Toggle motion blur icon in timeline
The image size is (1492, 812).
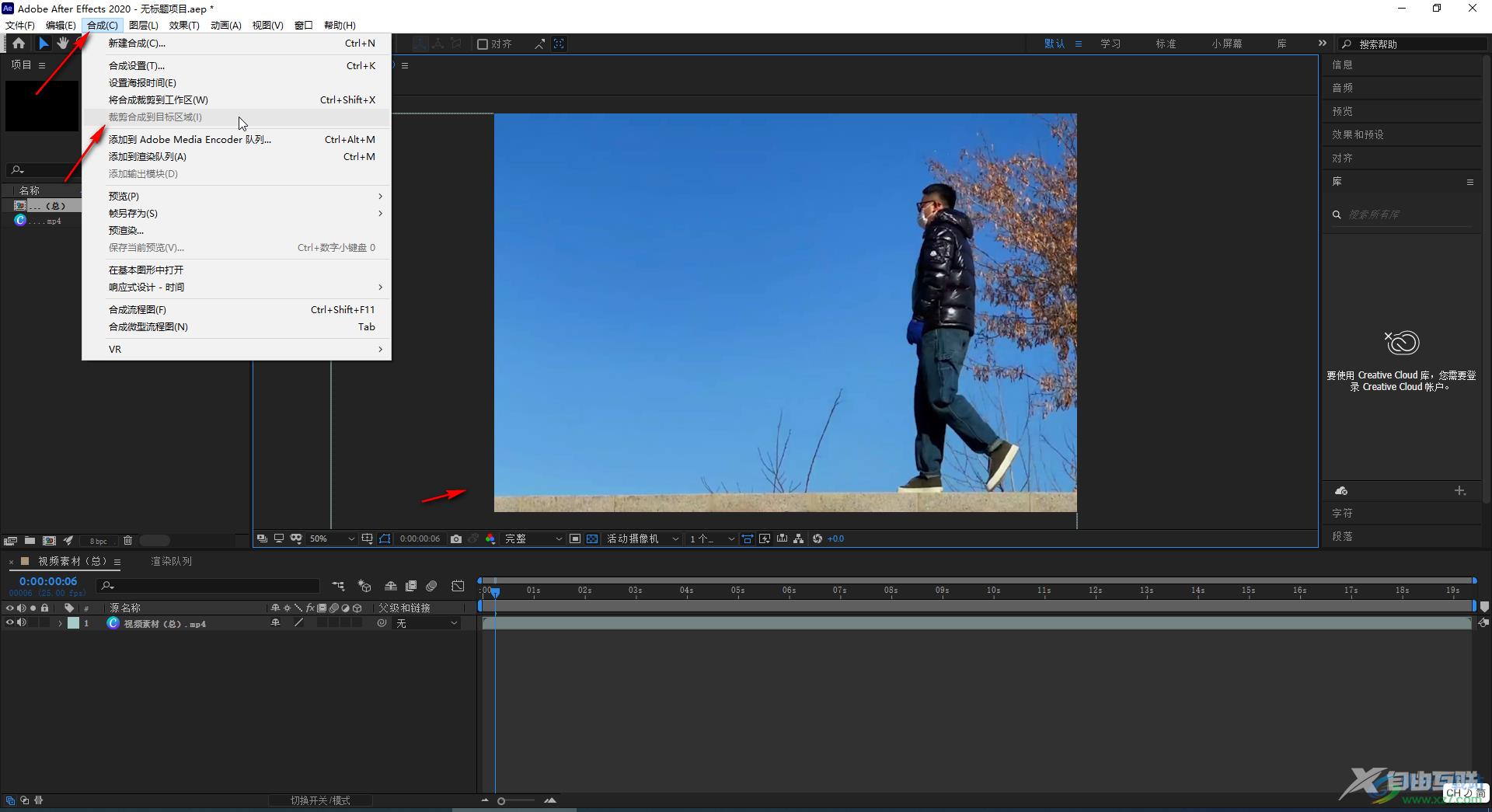coord(432,586)
